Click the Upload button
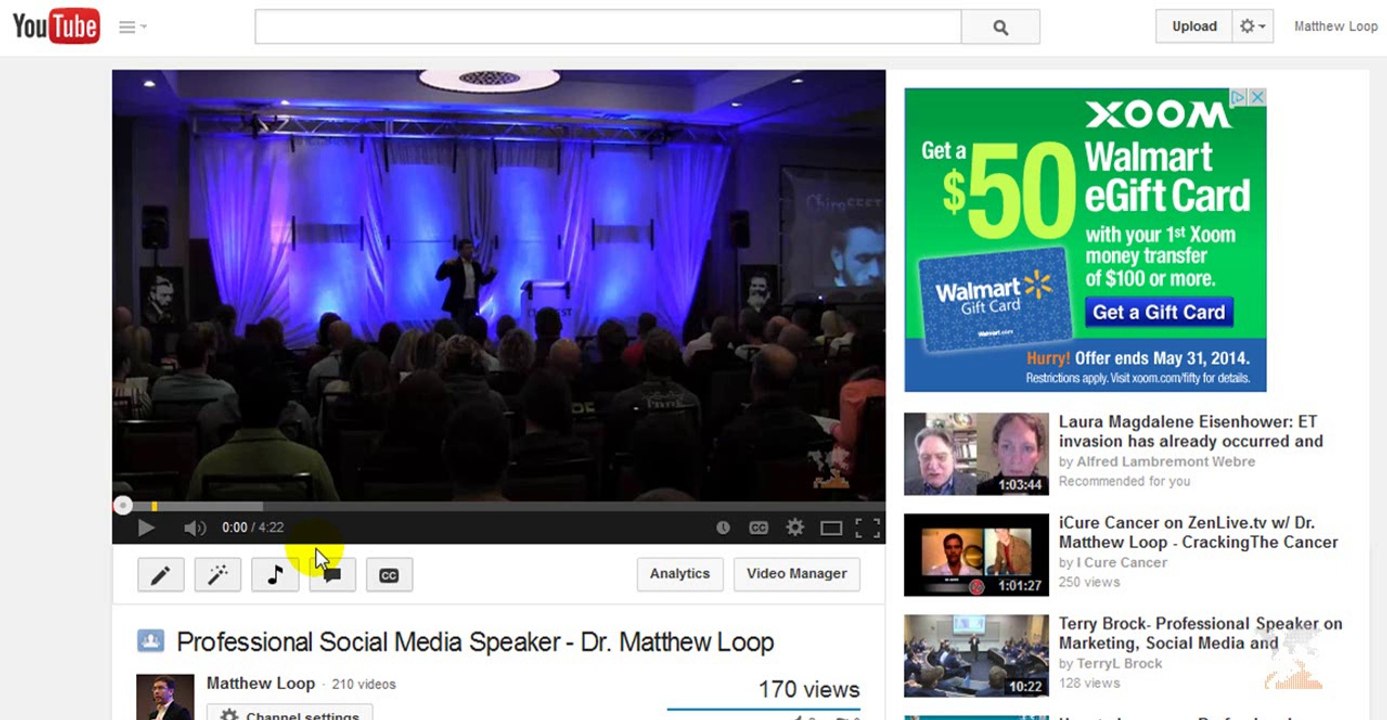The height and width of the screenshot is (720, 1387). click(x=1194, y=27)
